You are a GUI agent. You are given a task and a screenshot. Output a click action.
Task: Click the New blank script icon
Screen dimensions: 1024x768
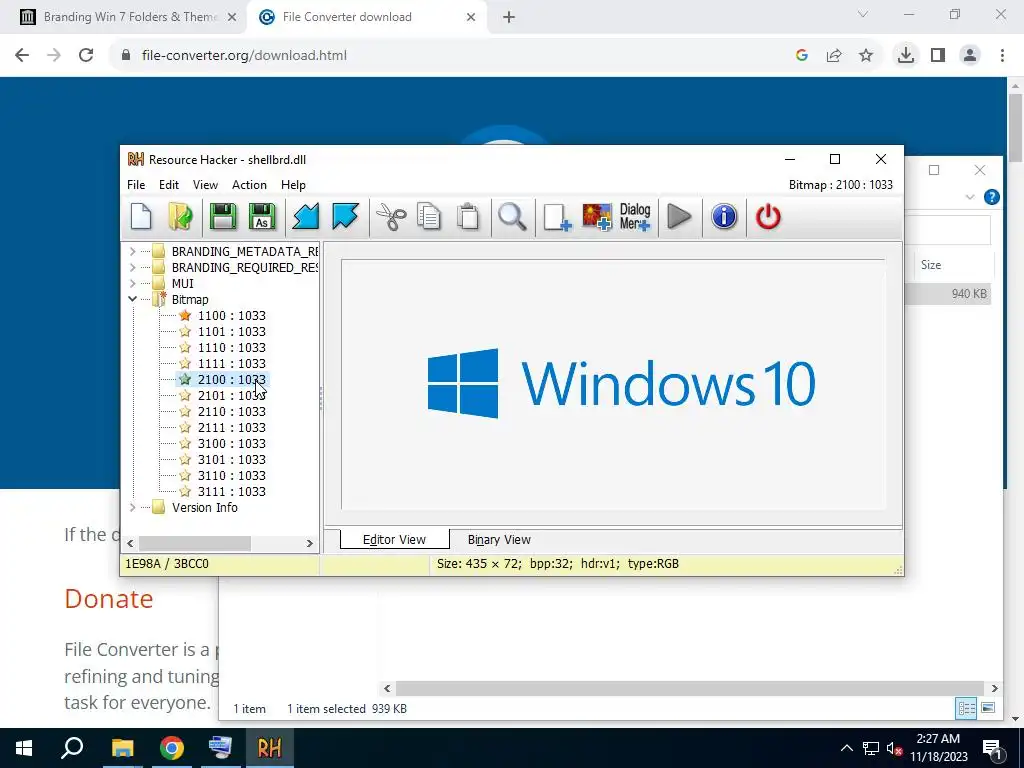tap(141, 217)
